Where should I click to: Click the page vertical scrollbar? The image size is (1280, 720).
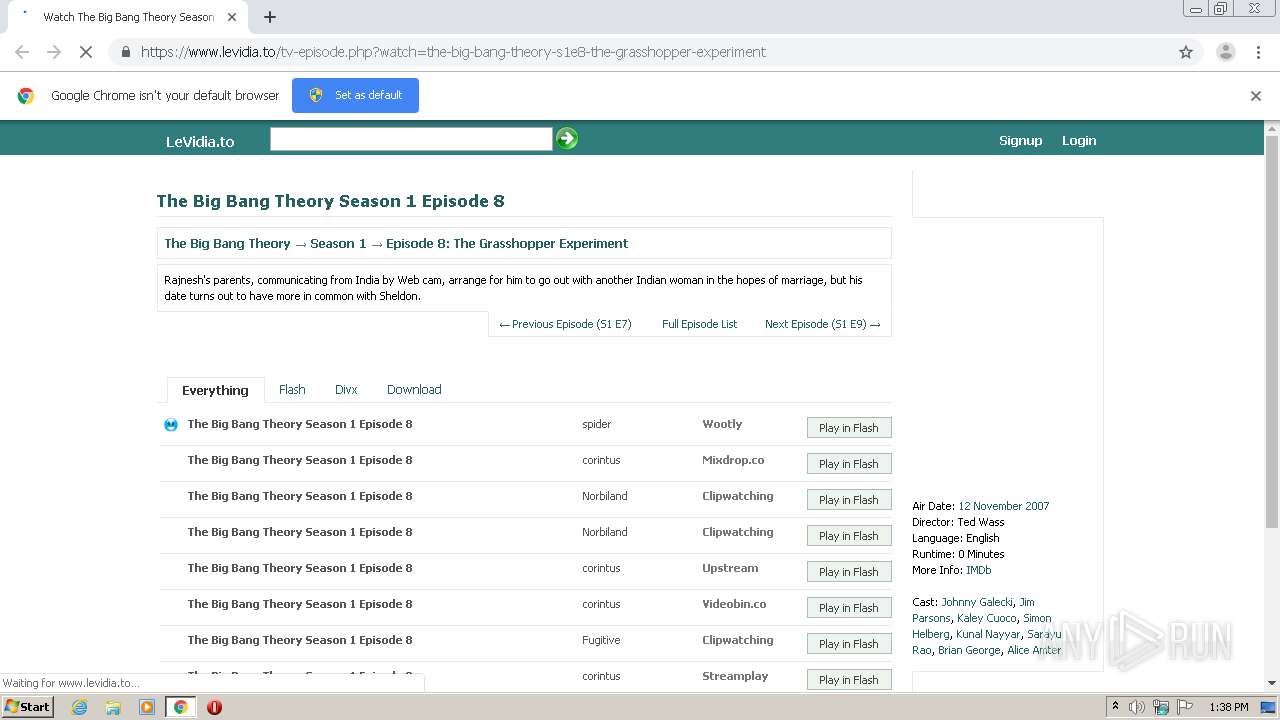1272,330
